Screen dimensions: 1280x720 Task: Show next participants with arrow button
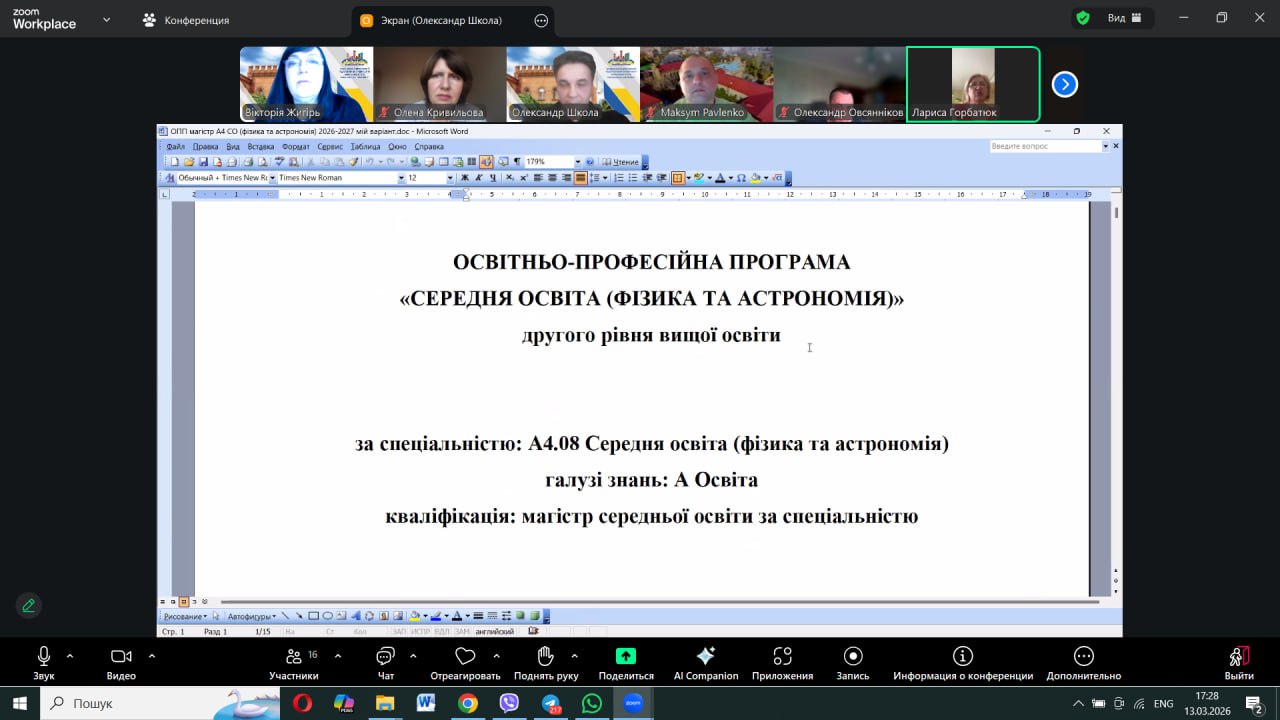click(1064, 85)
